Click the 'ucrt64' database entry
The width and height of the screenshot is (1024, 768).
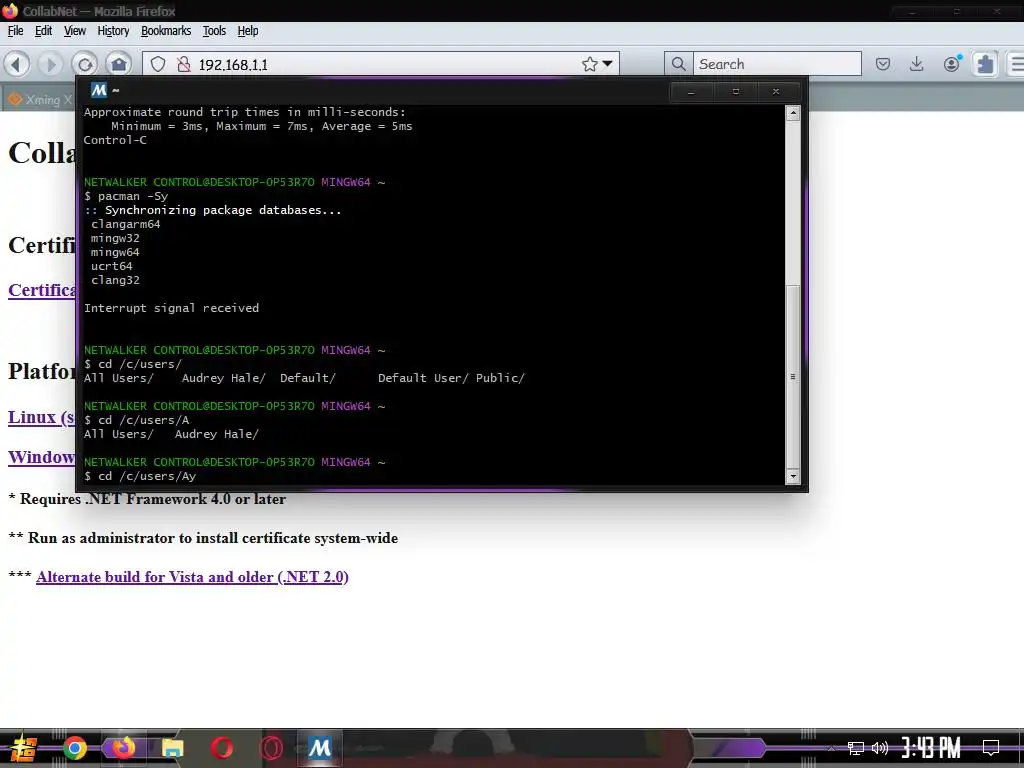(x=112, y=266)
